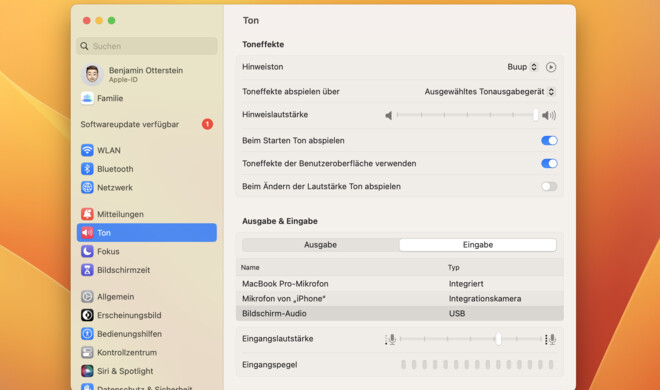Click the Eingangspegel level meter
The height and width of the screenshot is (390, 660).
(x=477, y=365)
